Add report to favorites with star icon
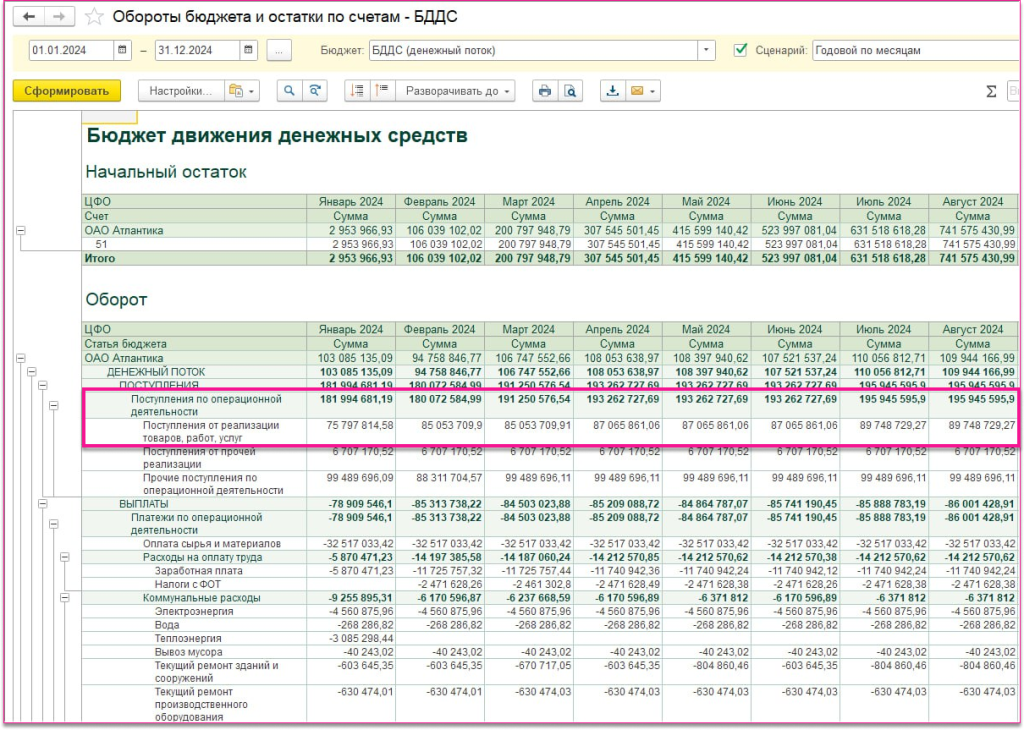This screenshot has width=1024, height=730. click(x=94, y=17)
